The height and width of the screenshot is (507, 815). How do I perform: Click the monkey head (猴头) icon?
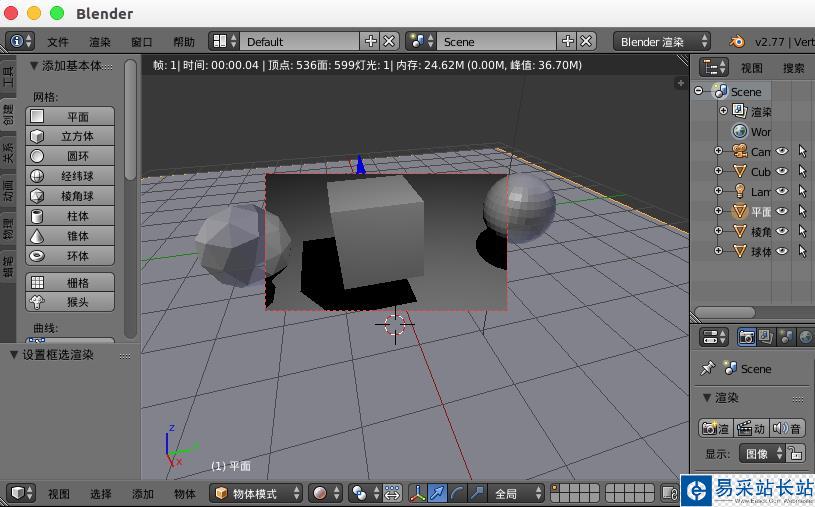[37, 302]
